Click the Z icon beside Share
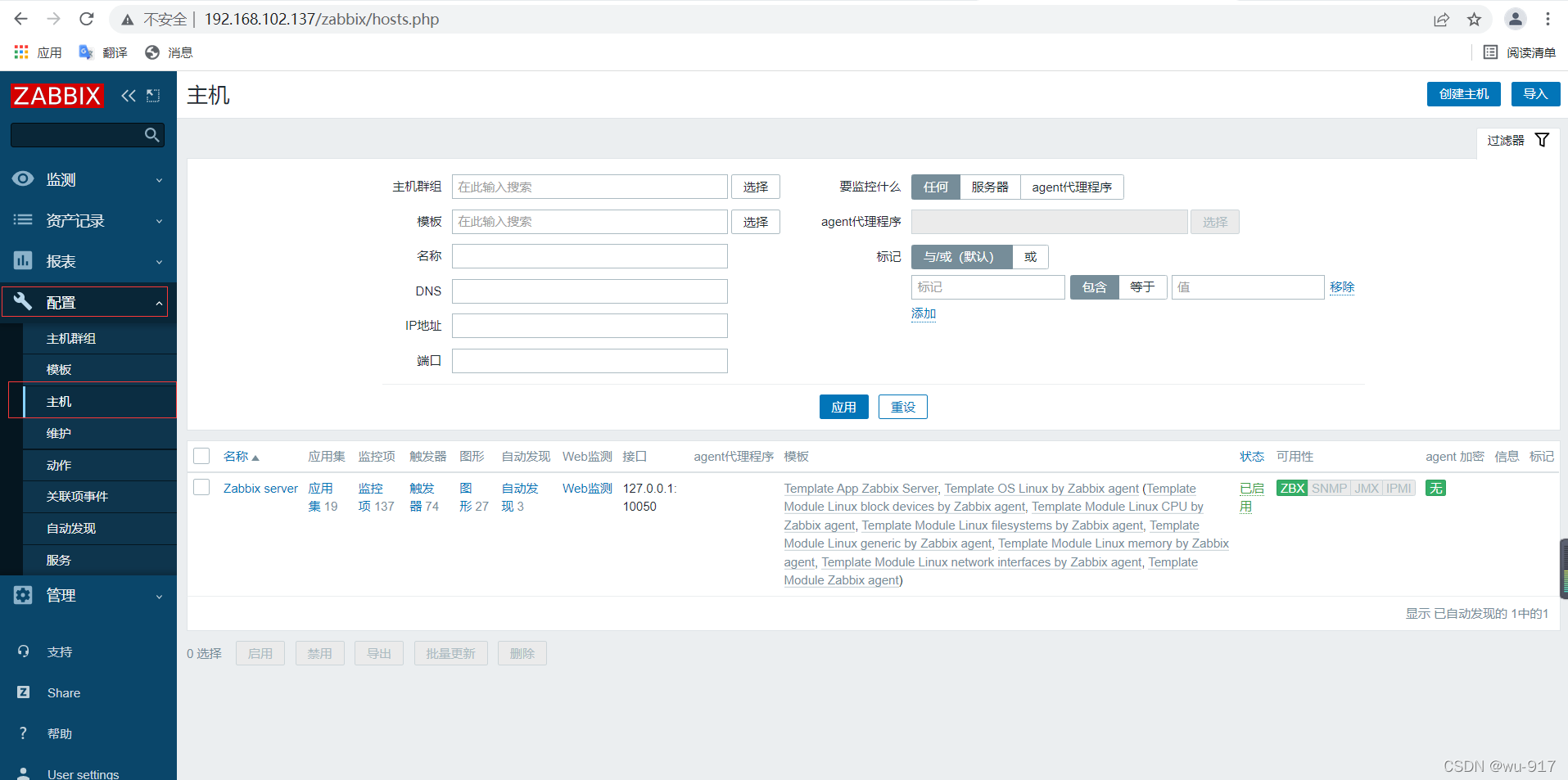The width and height of the screenshot is (1568, 780). click(x=23, y=692)
